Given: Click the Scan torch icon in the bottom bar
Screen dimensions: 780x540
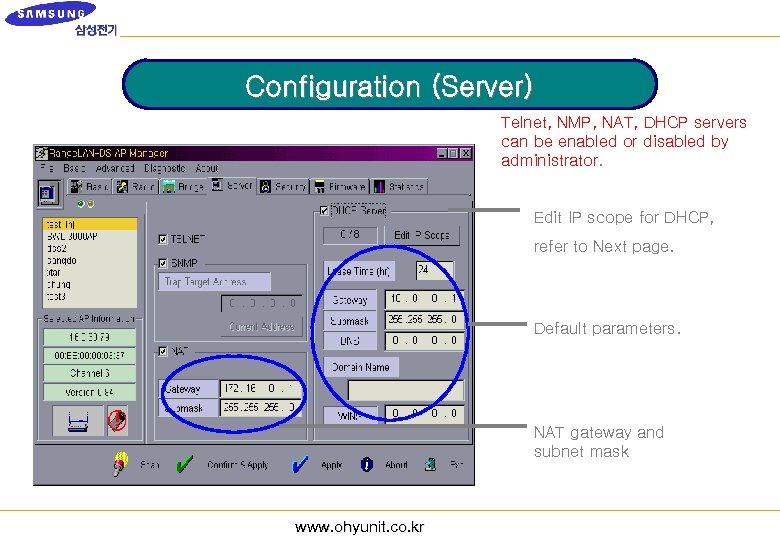Looking at the screenshot, I should point(120,464).
